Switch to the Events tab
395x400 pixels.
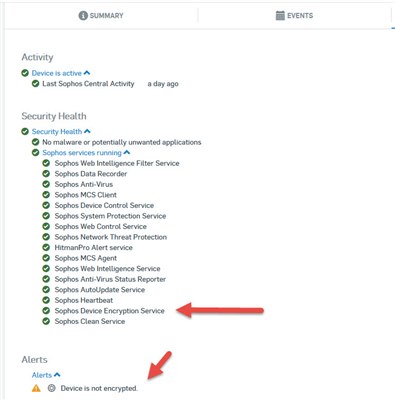pos(294,15)
